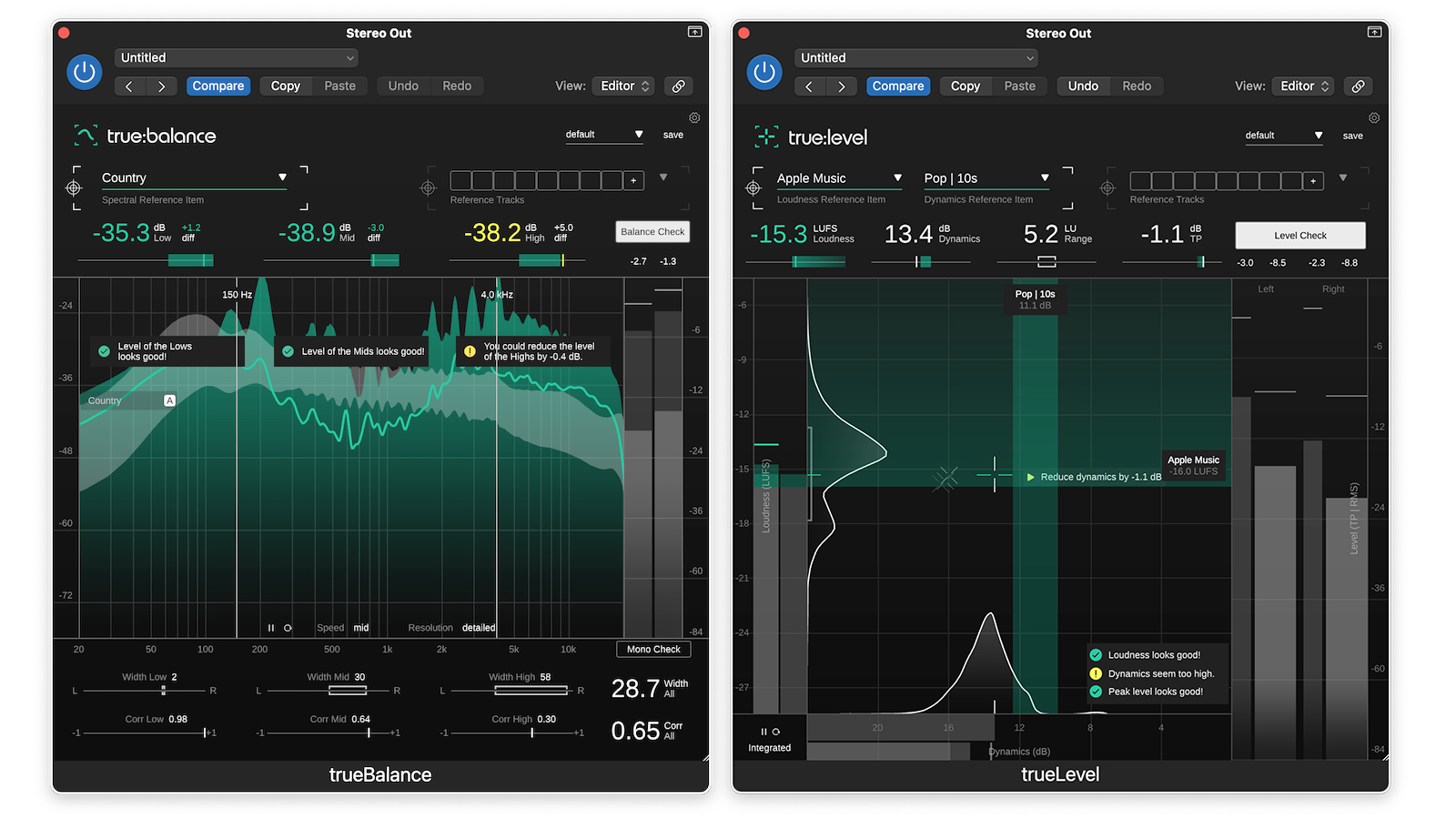Click the chain link icon in trueBalance toolbar
This screenshot has width=1456, height=819.
[x=678, y=86]
